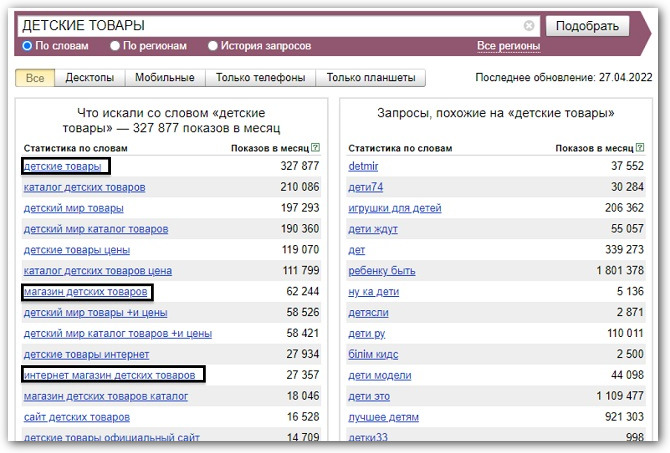This screenshot has width=670, height=453.
Task: Switch to the "Мобильные" tab
Action: click(x=164, y=78)
